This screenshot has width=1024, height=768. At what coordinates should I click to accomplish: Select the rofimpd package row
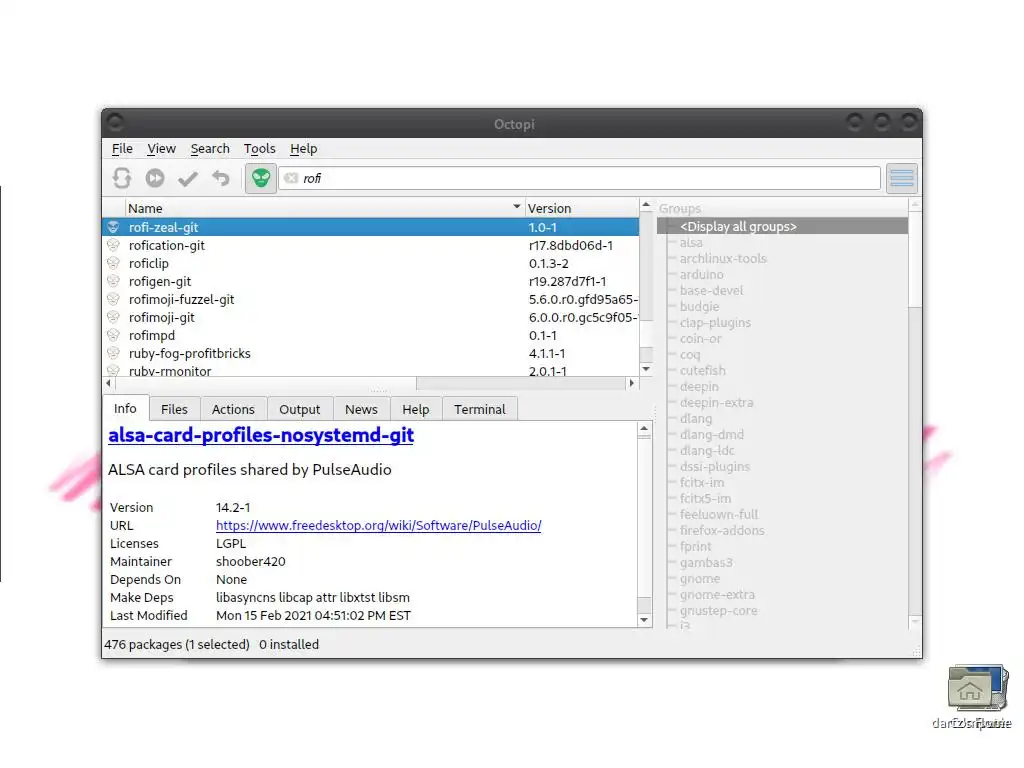371,335
